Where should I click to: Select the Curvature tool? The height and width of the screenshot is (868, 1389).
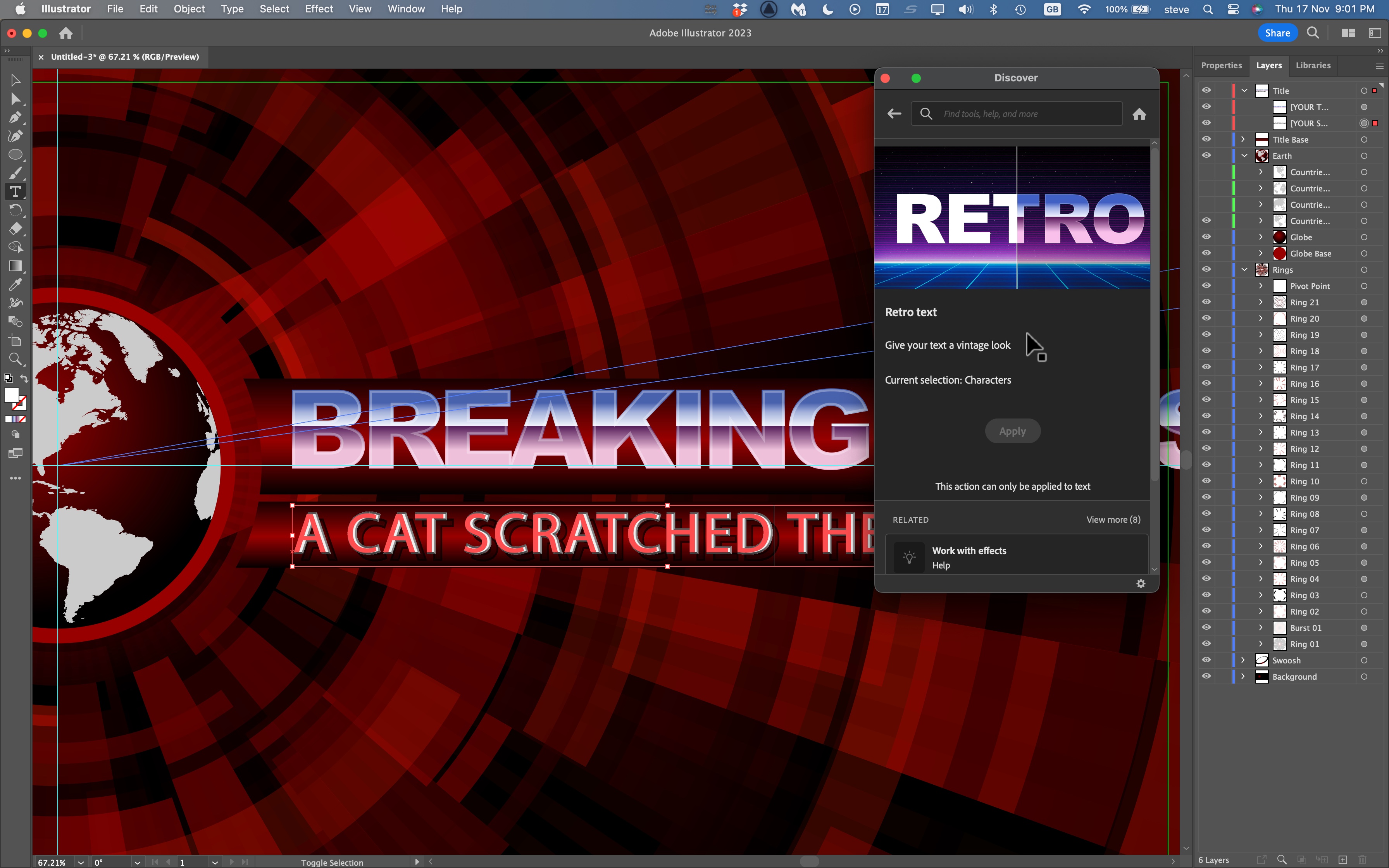click(16, 136)
